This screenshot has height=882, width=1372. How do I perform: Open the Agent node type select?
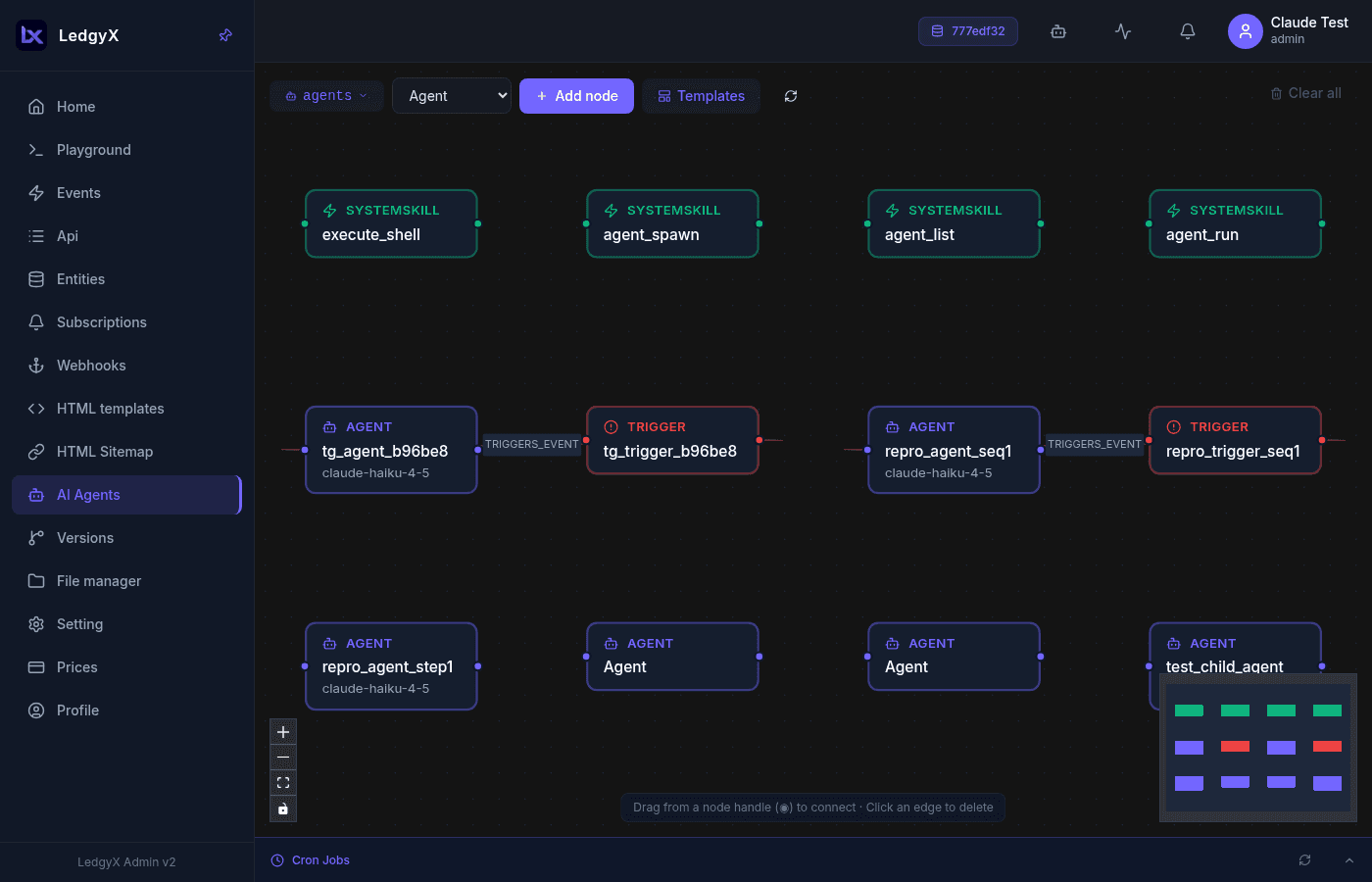452,96
